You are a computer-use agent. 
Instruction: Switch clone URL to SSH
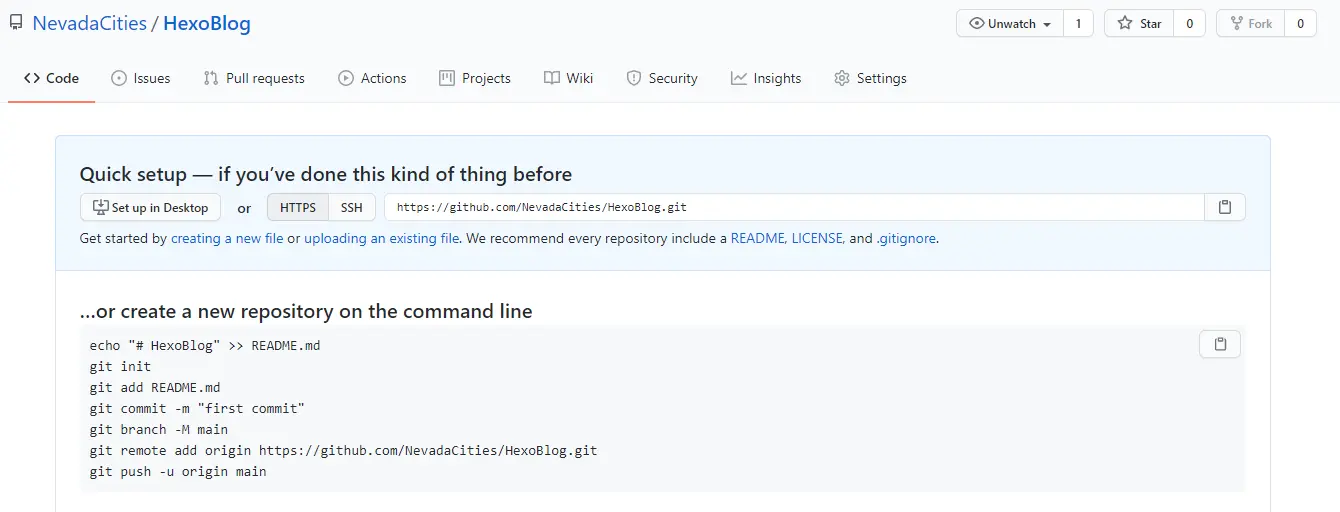(x=351, y=207)
